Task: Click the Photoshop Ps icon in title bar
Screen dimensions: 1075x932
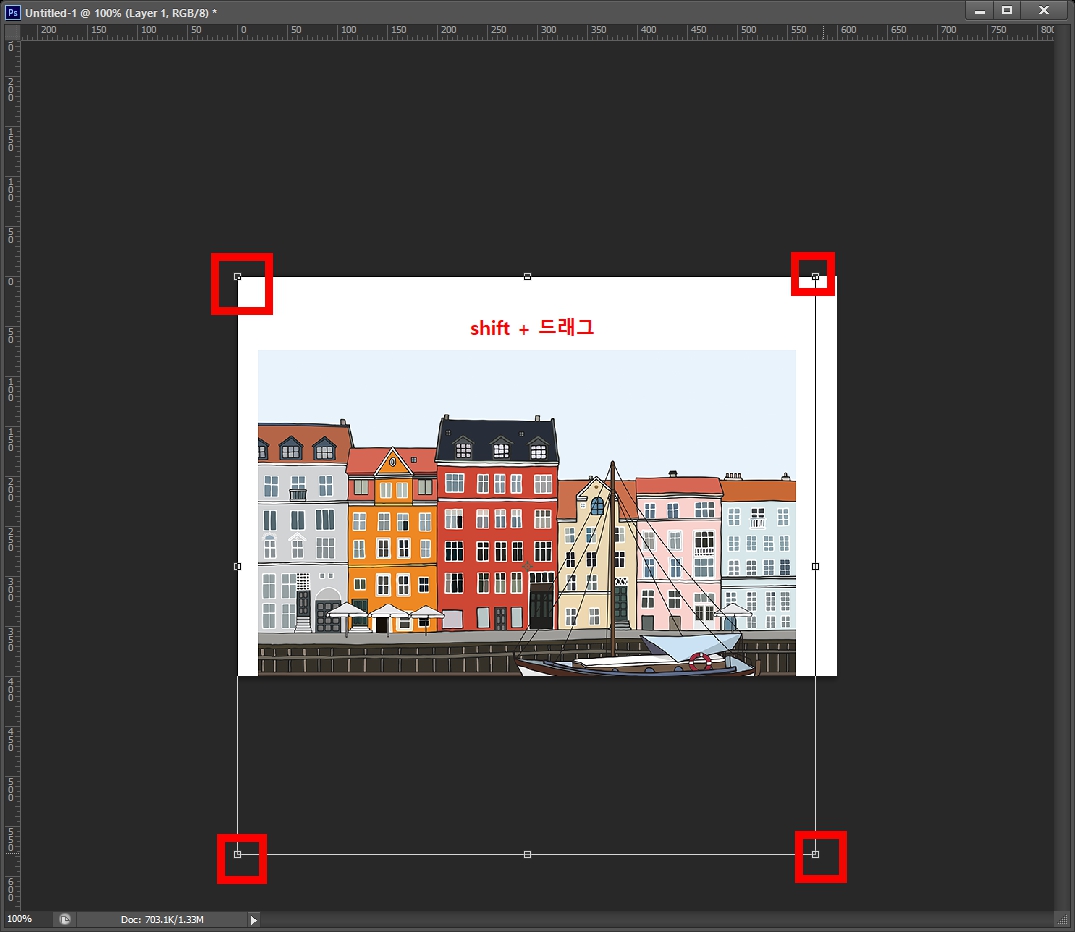Action: tap(12, 12)
